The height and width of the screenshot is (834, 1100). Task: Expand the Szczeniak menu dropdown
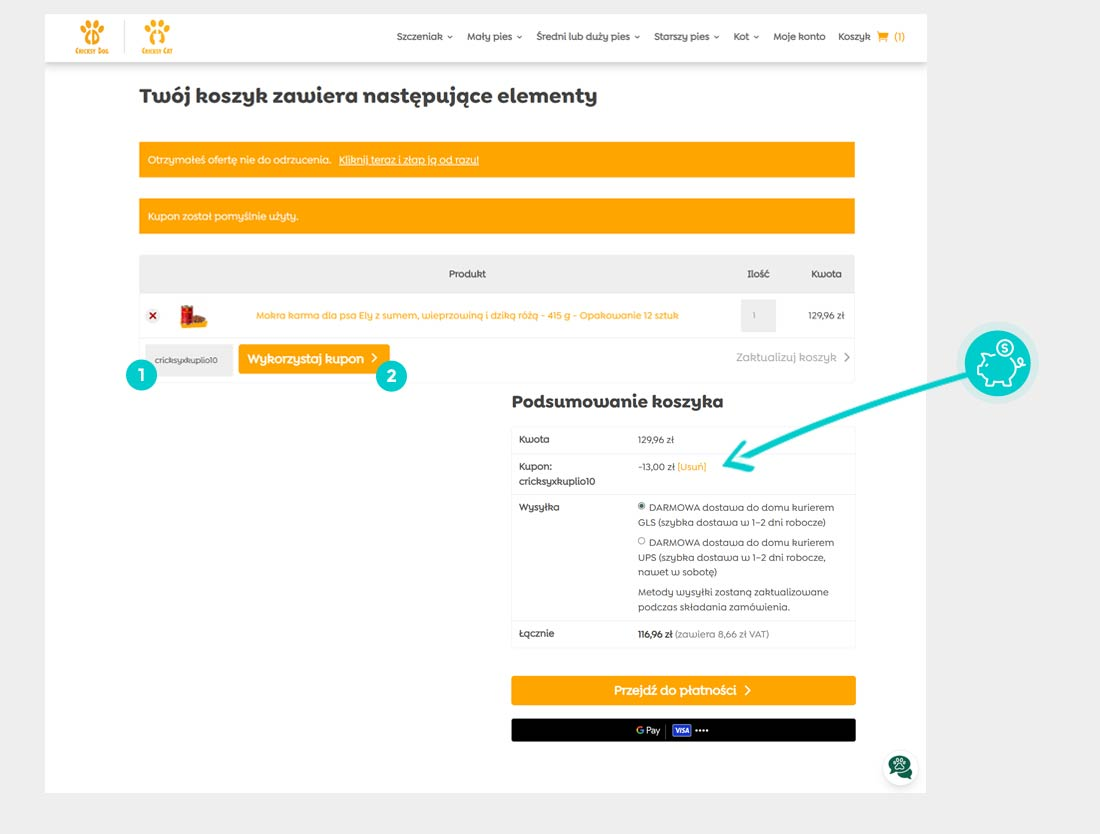(424, 37)
